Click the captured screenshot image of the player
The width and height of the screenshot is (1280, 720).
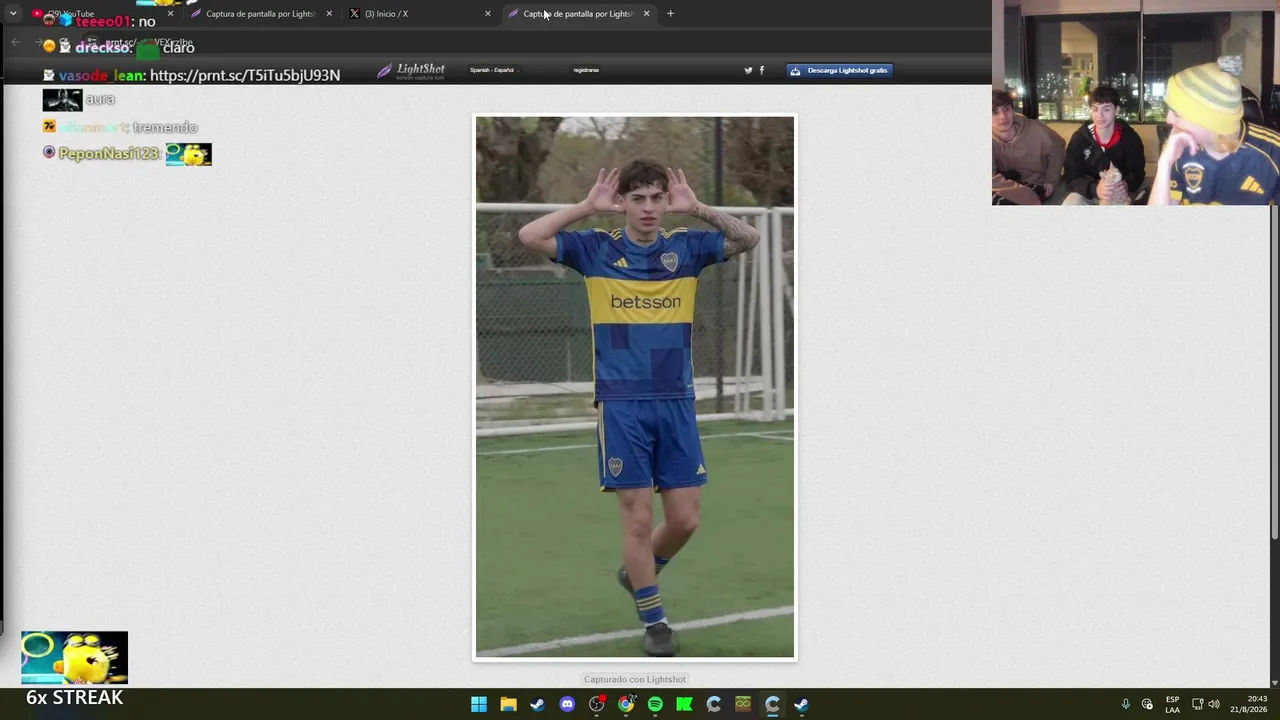pyautogui.click(x=635, y=387)
